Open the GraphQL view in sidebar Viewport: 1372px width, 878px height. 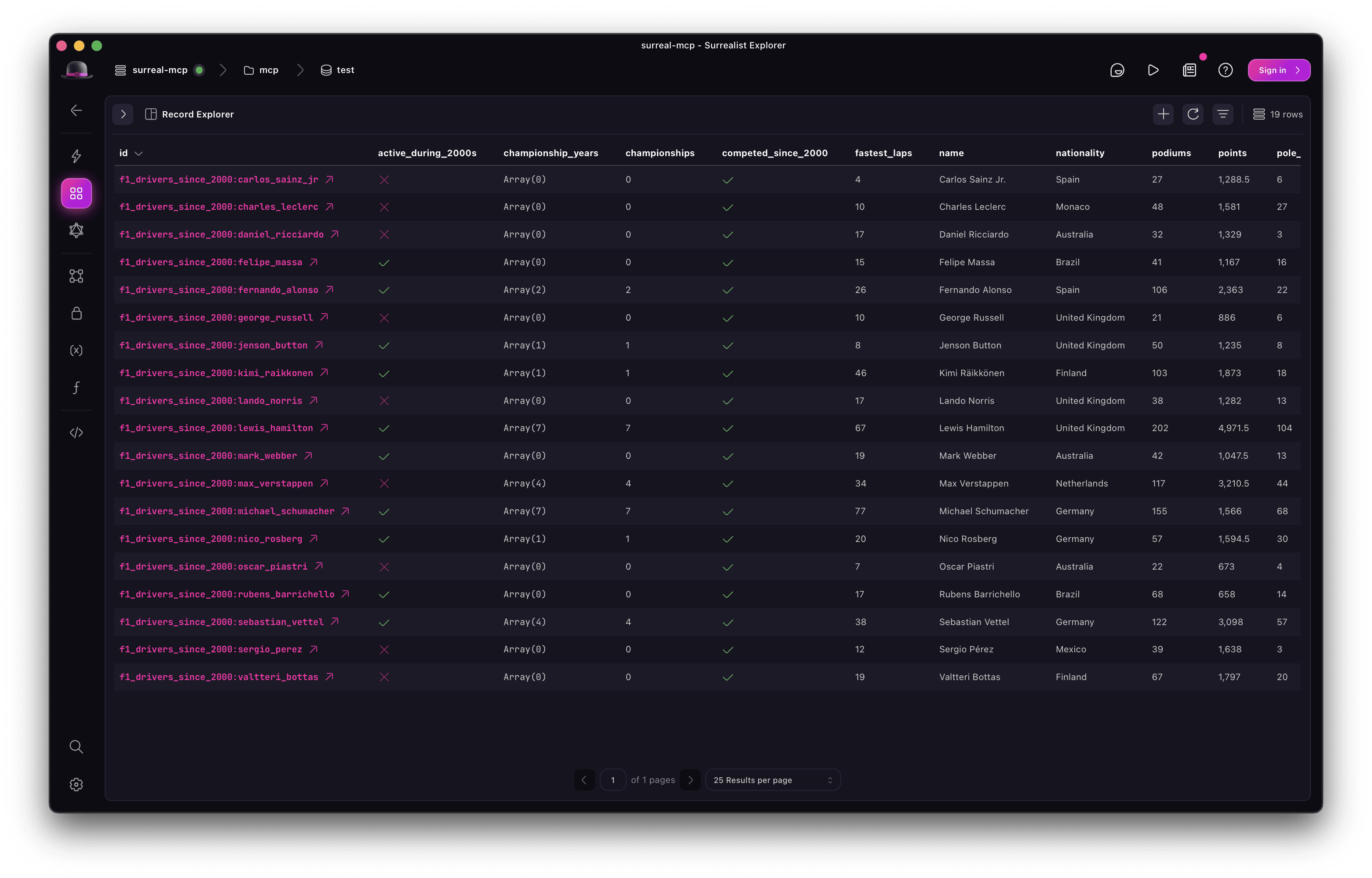[x=77, y=230]
